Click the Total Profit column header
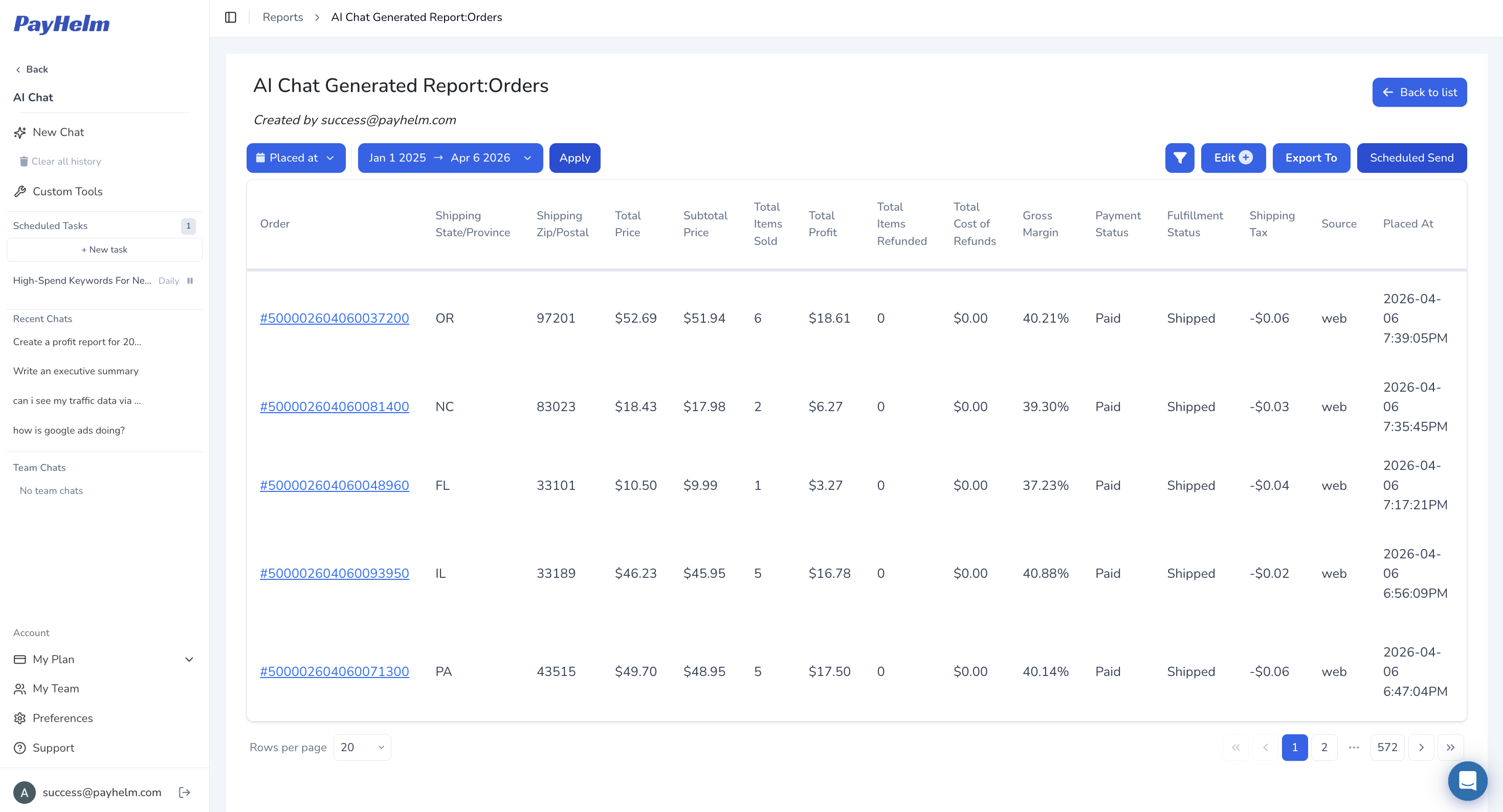 (x=822, y=224)
